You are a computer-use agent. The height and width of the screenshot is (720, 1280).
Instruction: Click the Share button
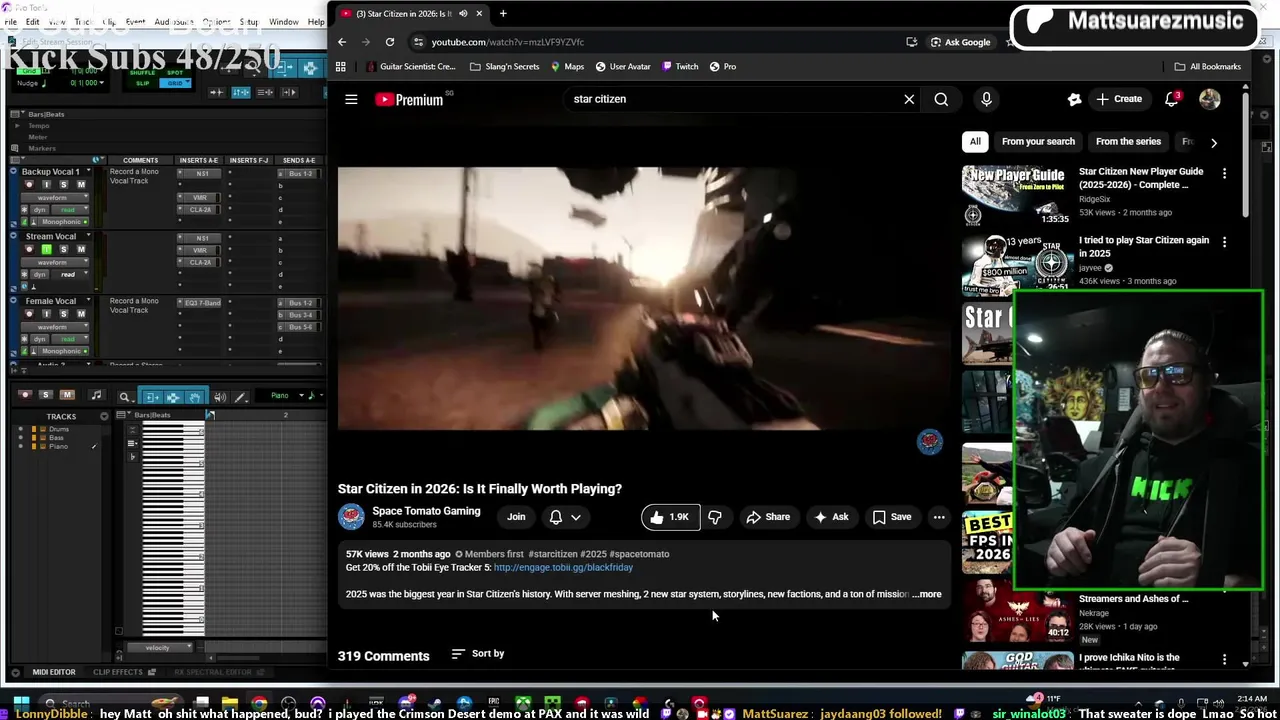(x=768, y=517)
